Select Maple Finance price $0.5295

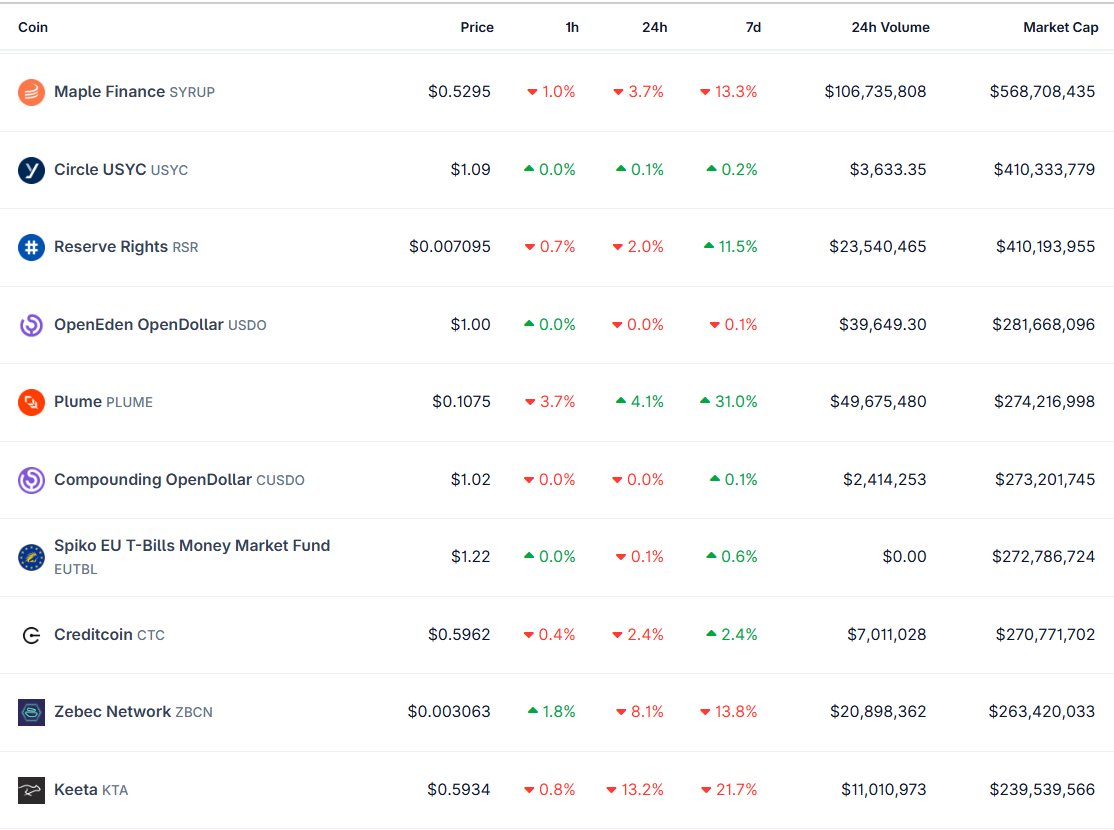[x=459, y=92]
